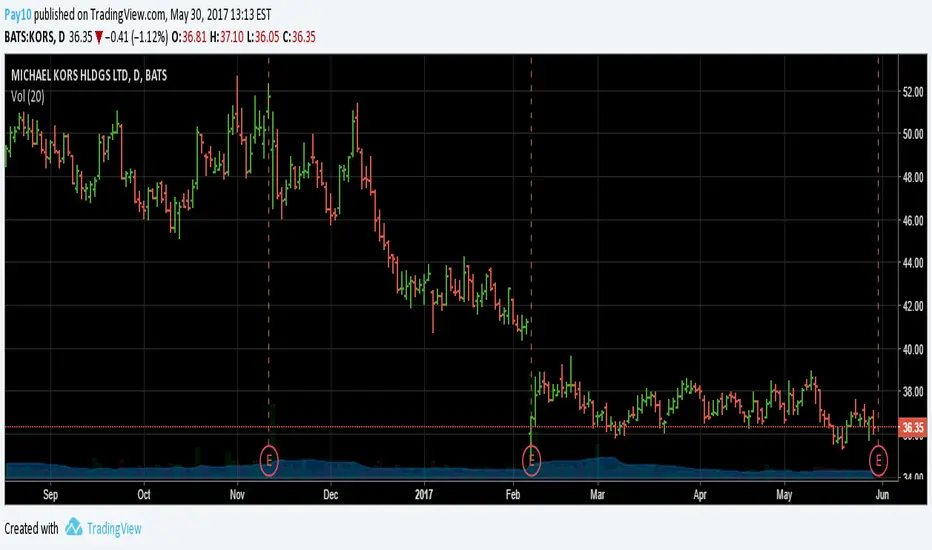Click the TradingView logo icon
Image resolution: width=932 pixels, height=550 pixels.
coord(74,527)
